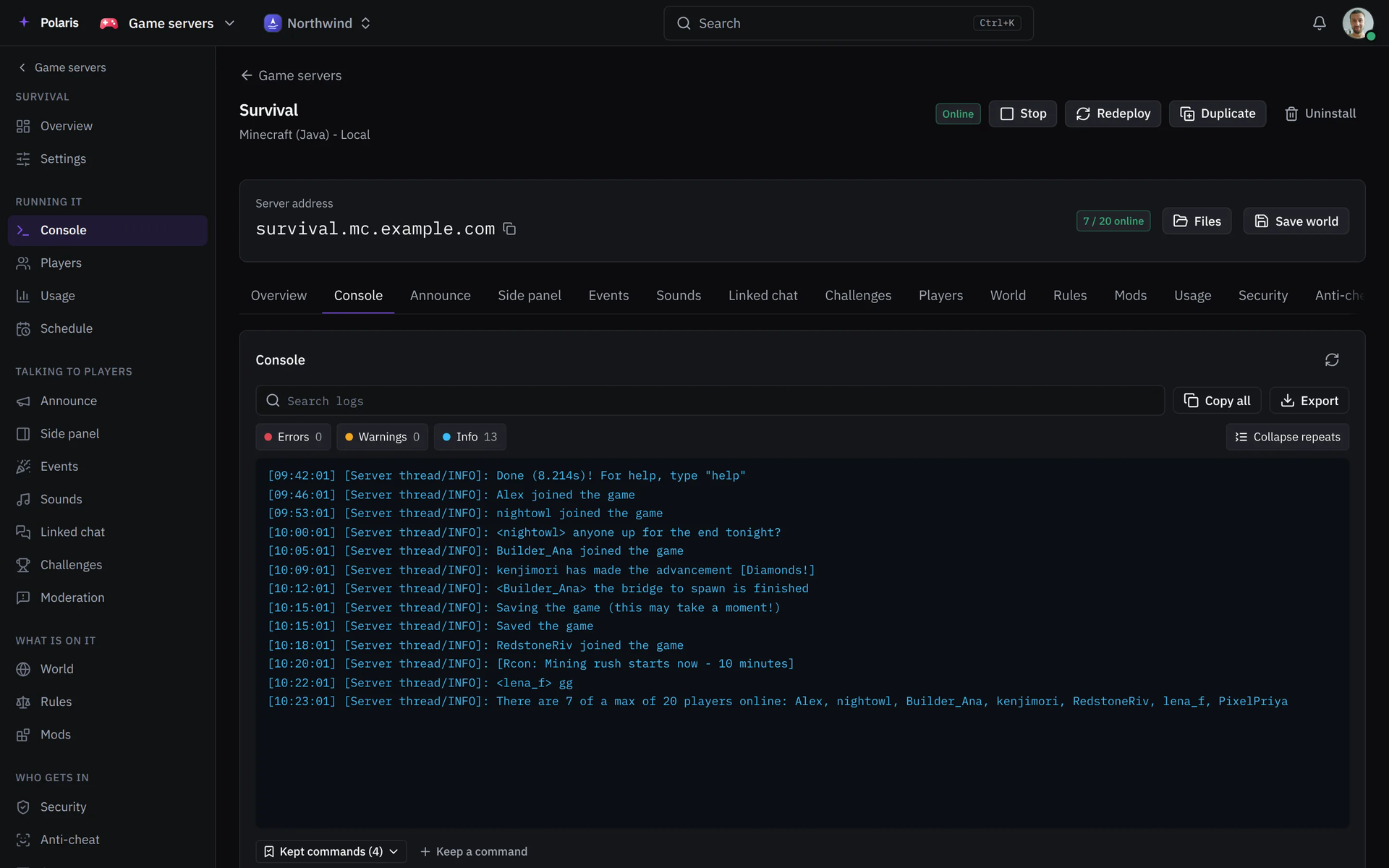This screenshot has height=868, width=1389.
Task: Open Mods in the sidebar
Action: coord(108,734)
